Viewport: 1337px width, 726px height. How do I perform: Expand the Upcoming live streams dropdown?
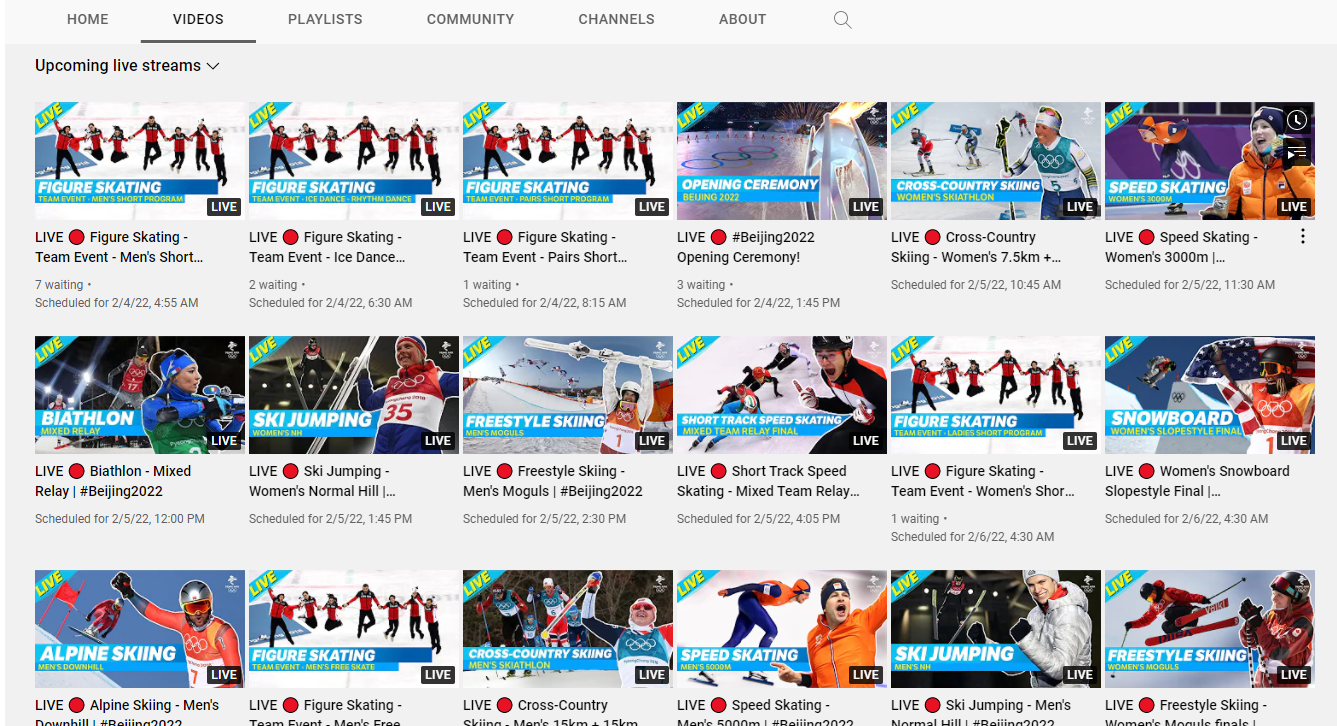(127, 66)
